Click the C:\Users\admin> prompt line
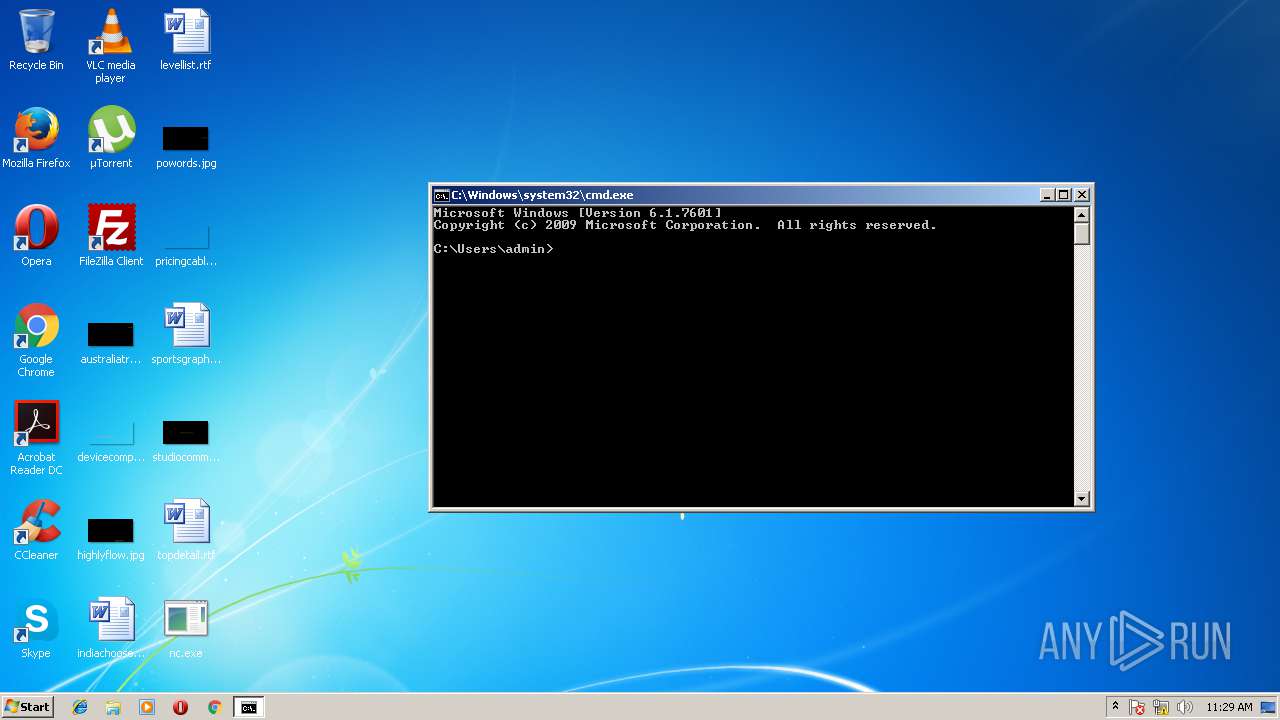The height and width of the screenshot is (720, 1280). coord(493,249)
